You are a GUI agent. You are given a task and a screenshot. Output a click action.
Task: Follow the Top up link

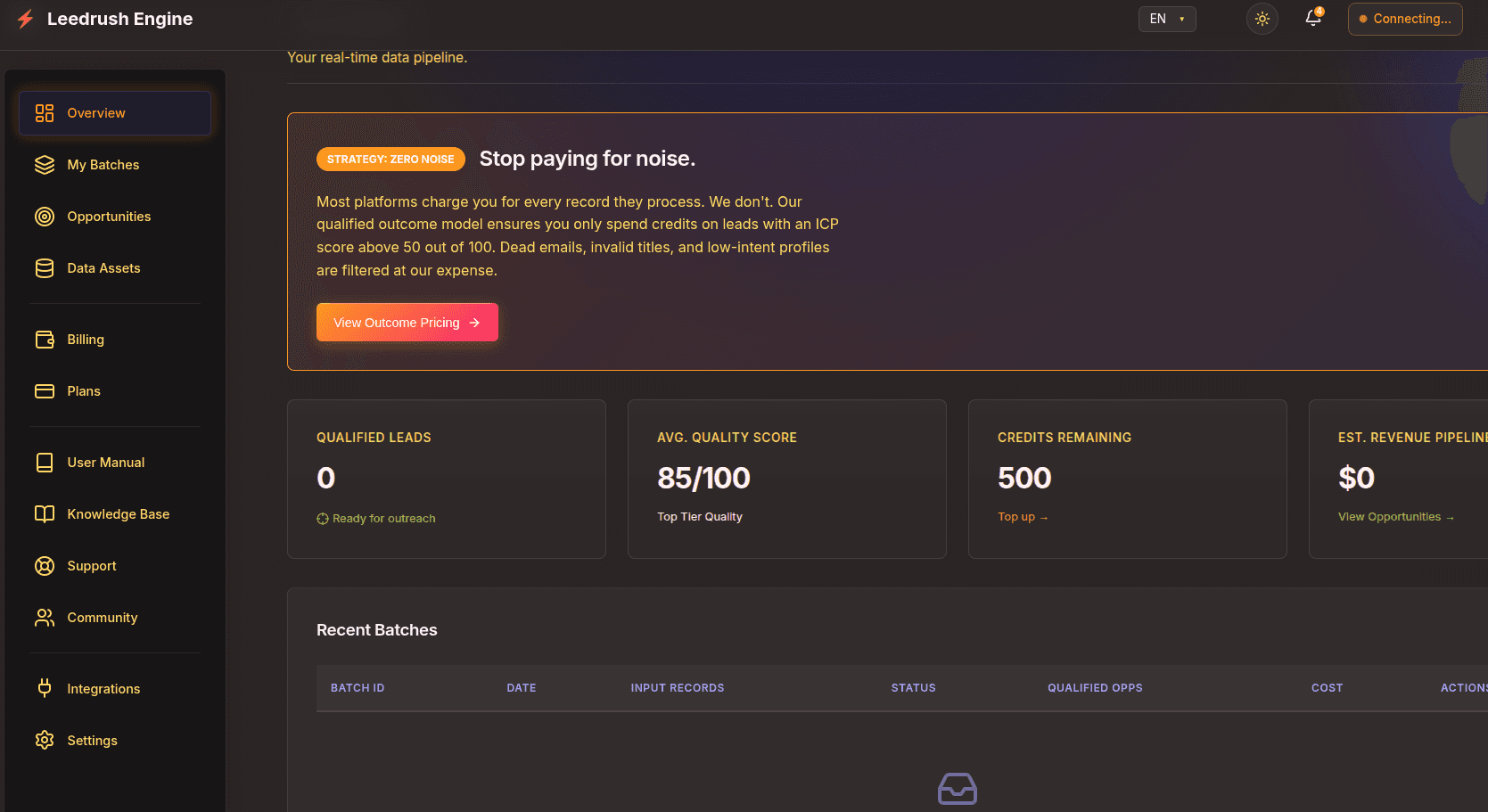(x=1022, y=516)
